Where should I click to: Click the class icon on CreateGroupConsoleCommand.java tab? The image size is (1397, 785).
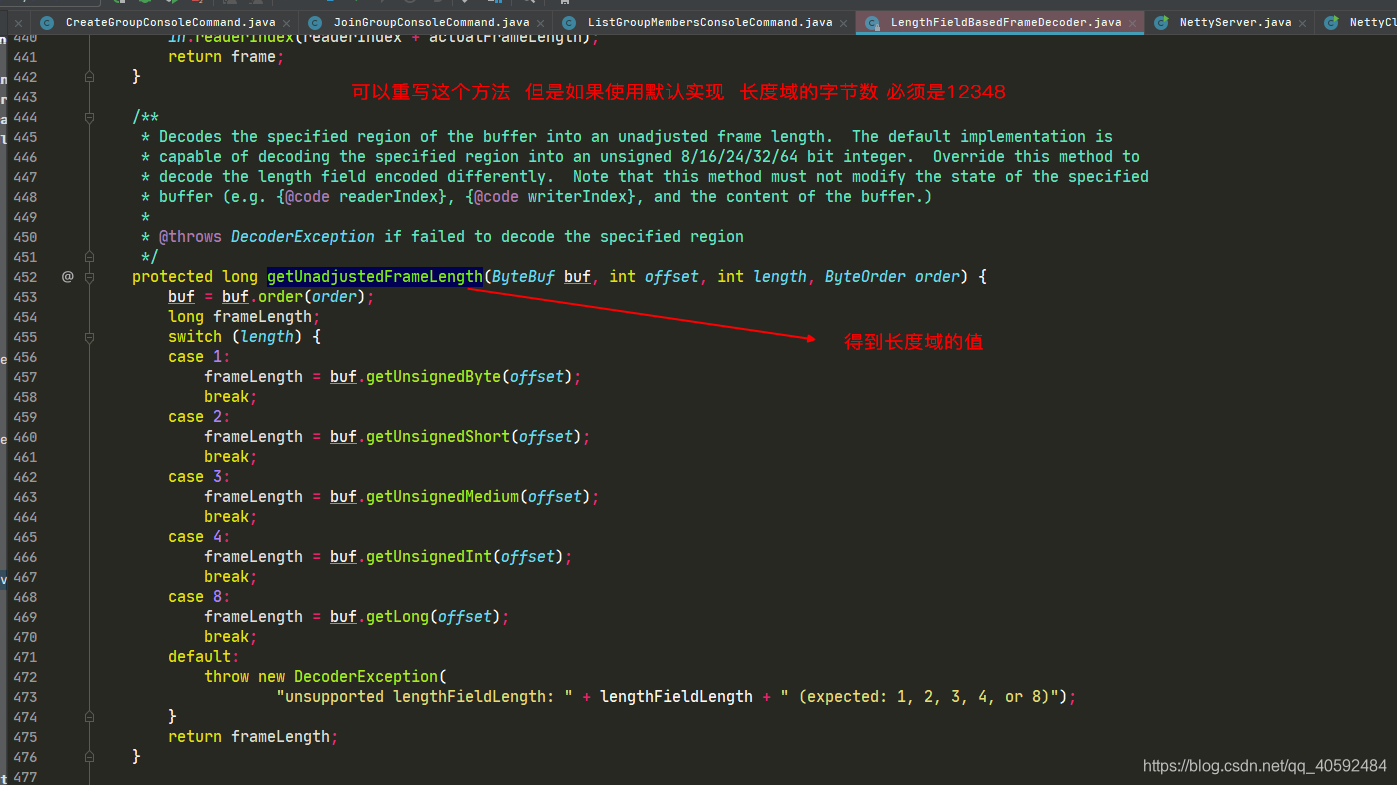pyautogui.click(x=47, y=22)
